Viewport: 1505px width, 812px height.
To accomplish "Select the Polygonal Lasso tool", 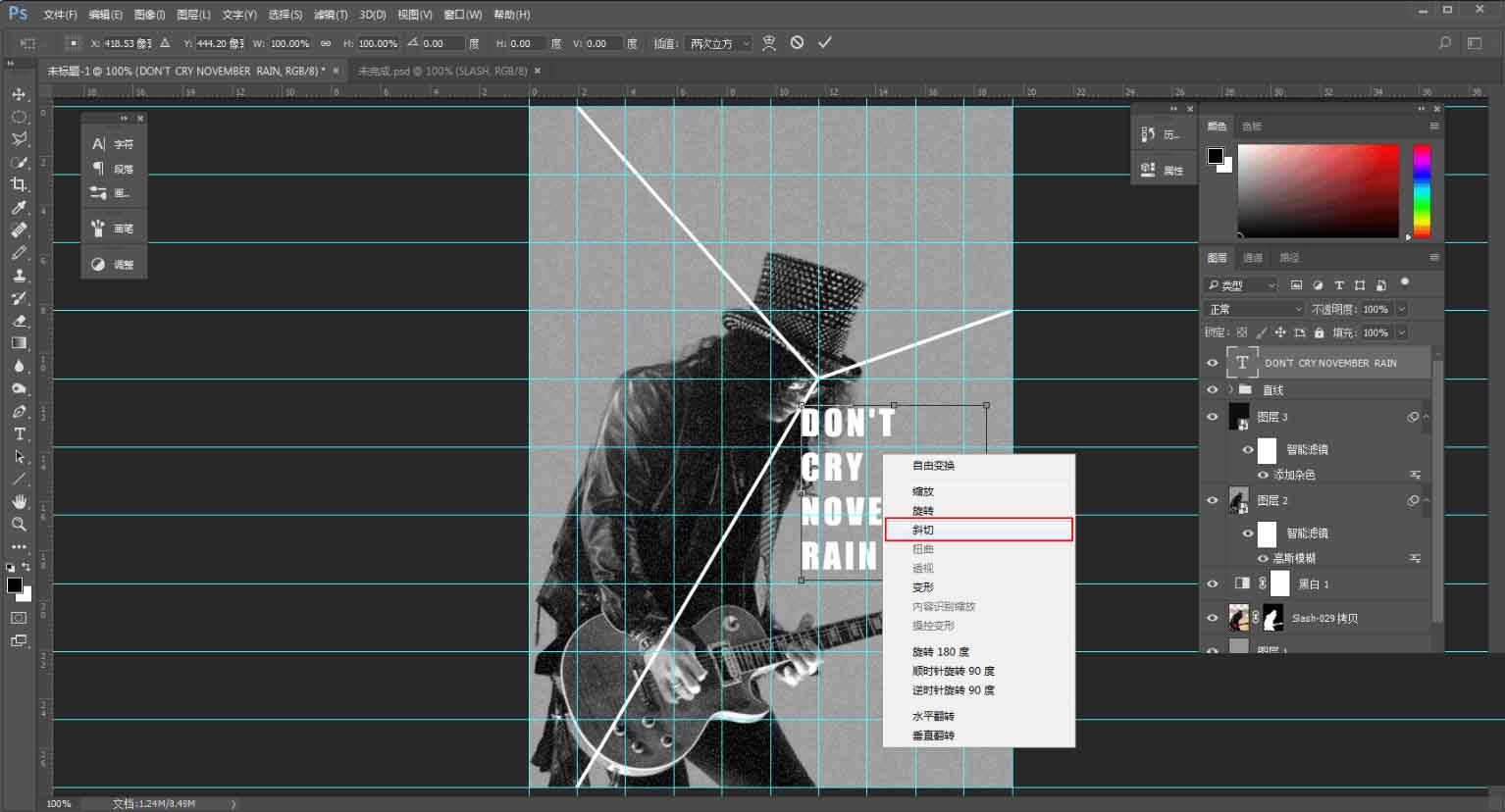I will point(19,139).
